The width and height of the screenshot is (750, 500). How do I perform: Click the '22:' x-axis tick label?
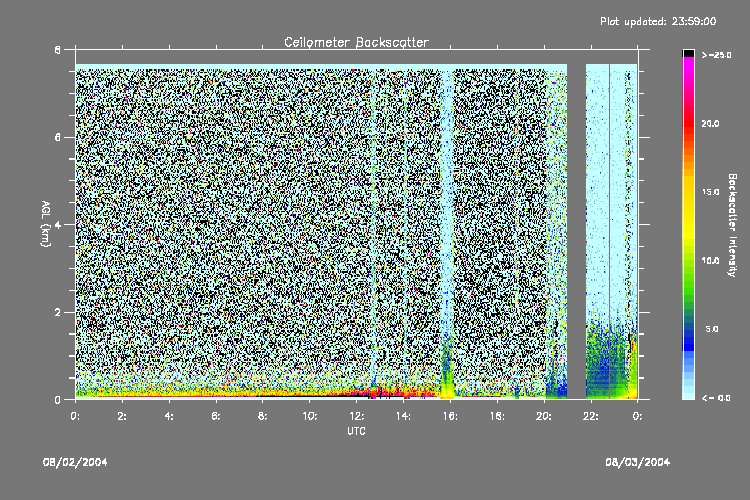click(x=591, y=416)
